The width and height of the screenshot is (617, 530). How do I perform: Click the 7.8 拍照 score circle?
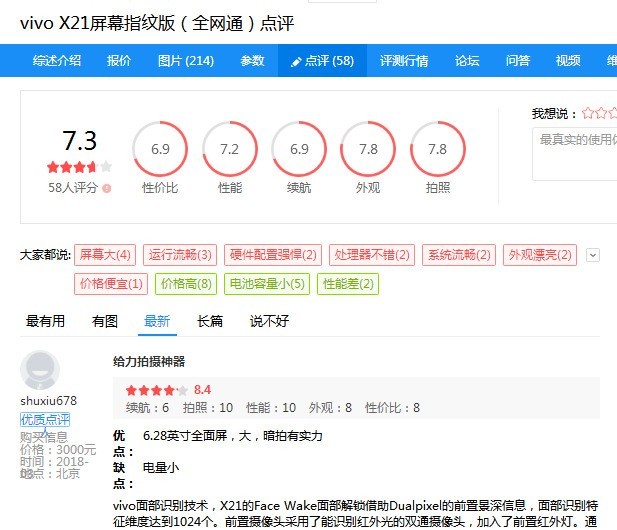(438, 149)
